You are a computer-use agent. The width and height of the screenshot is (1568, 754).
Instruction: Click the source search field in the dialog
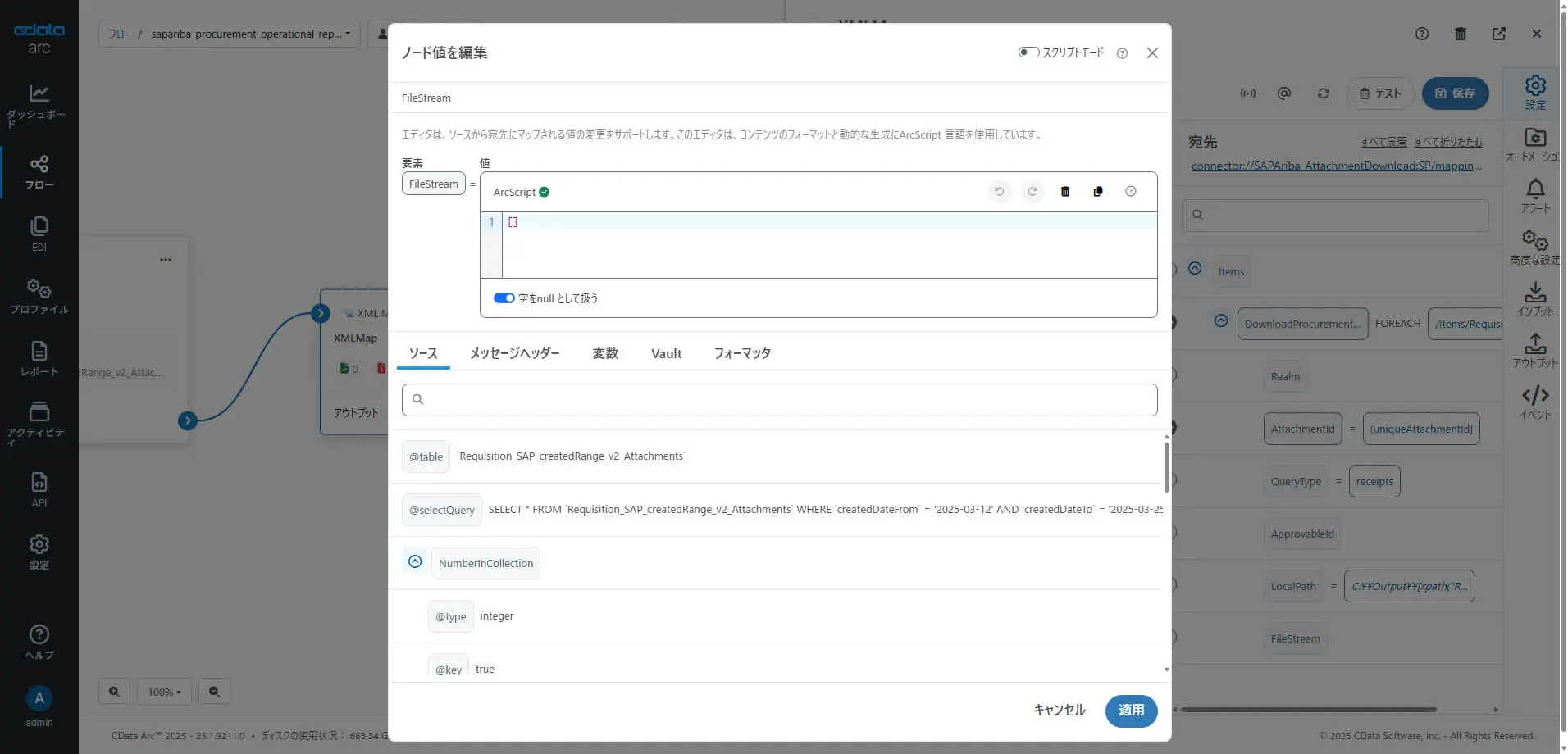(779, 400)
